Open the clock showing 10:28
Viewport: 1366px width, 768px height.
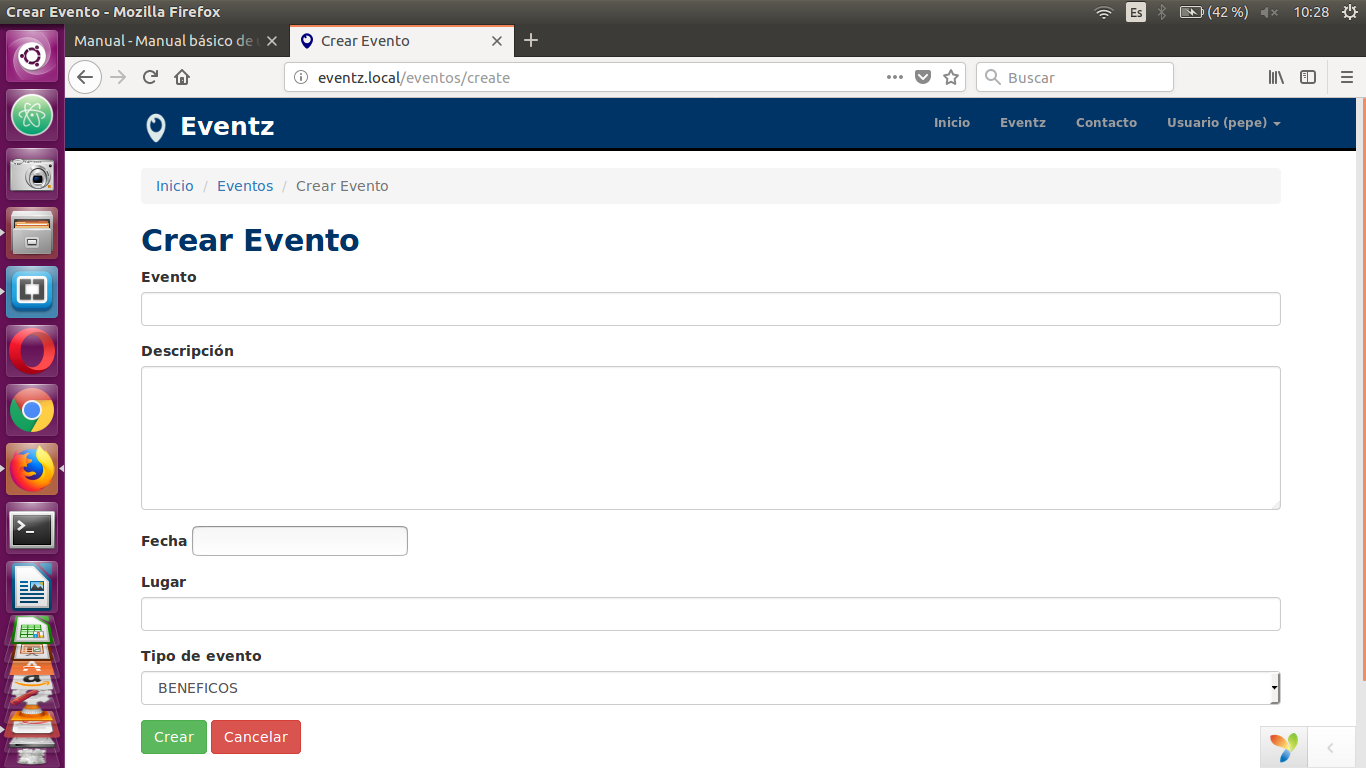pyautogui.click(x=1311, y=12)
